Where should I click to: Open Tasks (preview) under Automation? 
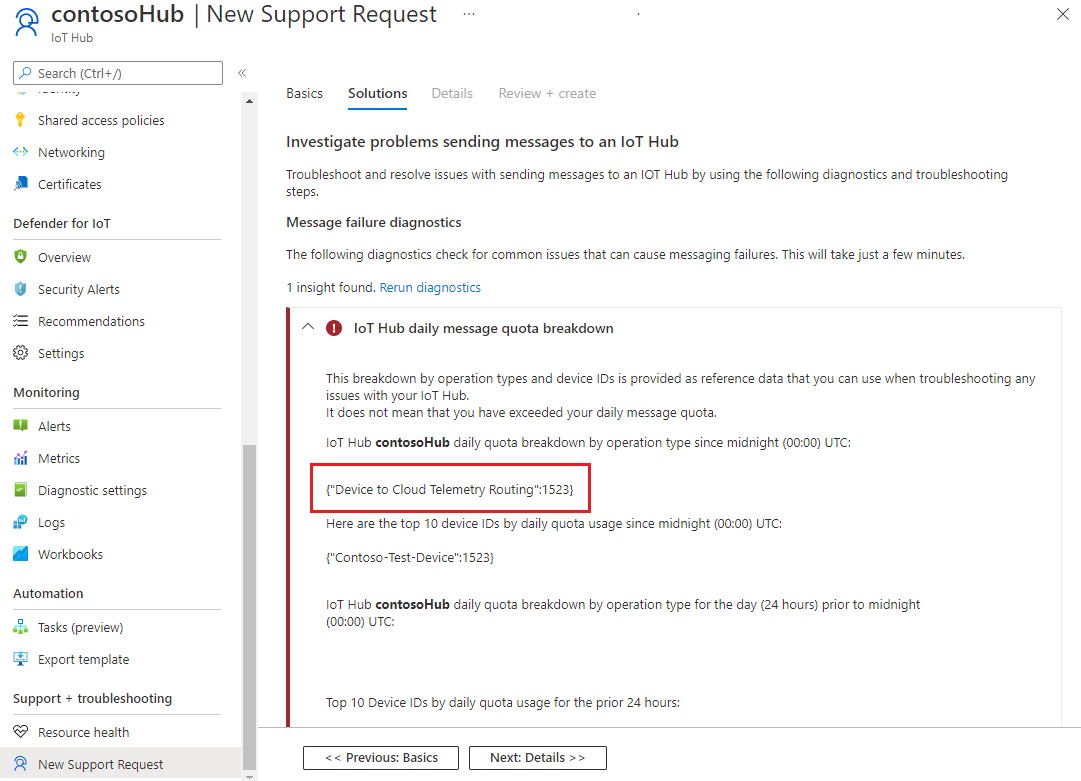(x=80, y=626)
